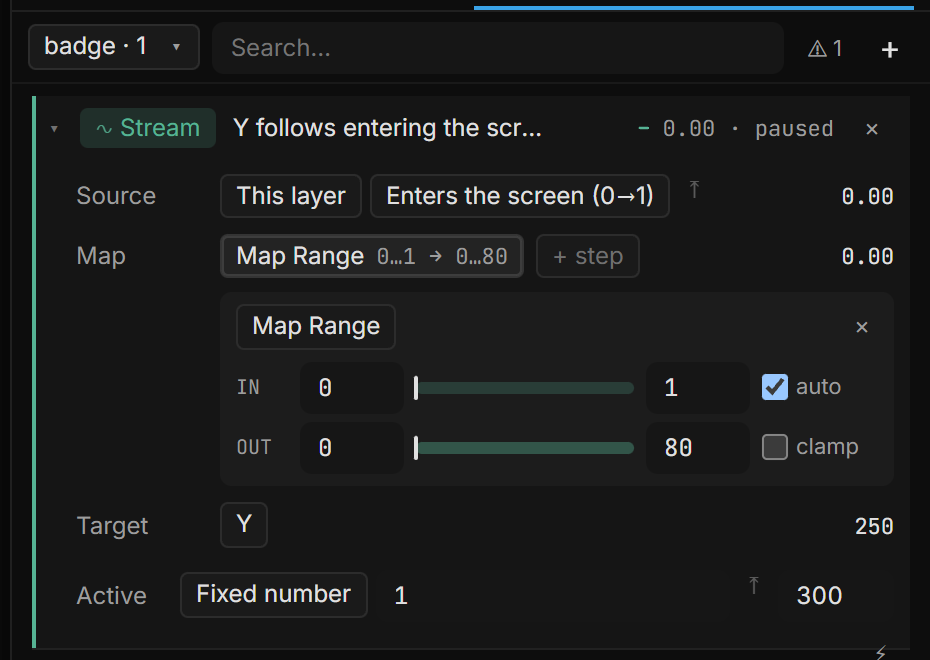The height and width of the screenshot is (660, 930).
Task: Open the Enters the screen (0→1) selector
Action: coord(520,196)
